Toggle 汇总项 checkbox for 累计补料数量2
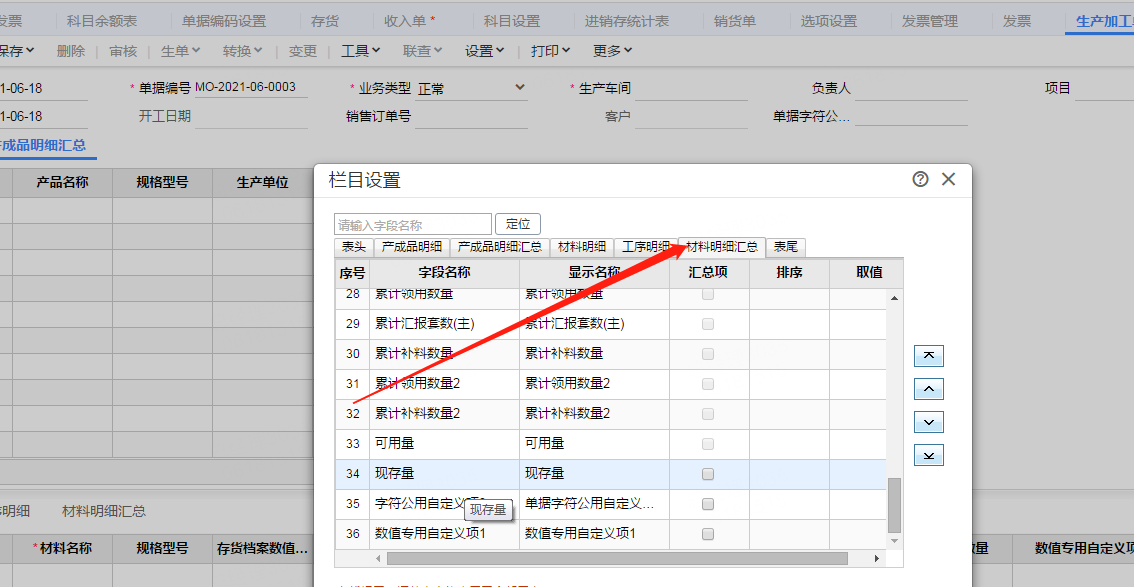 [x=708, y=414]
